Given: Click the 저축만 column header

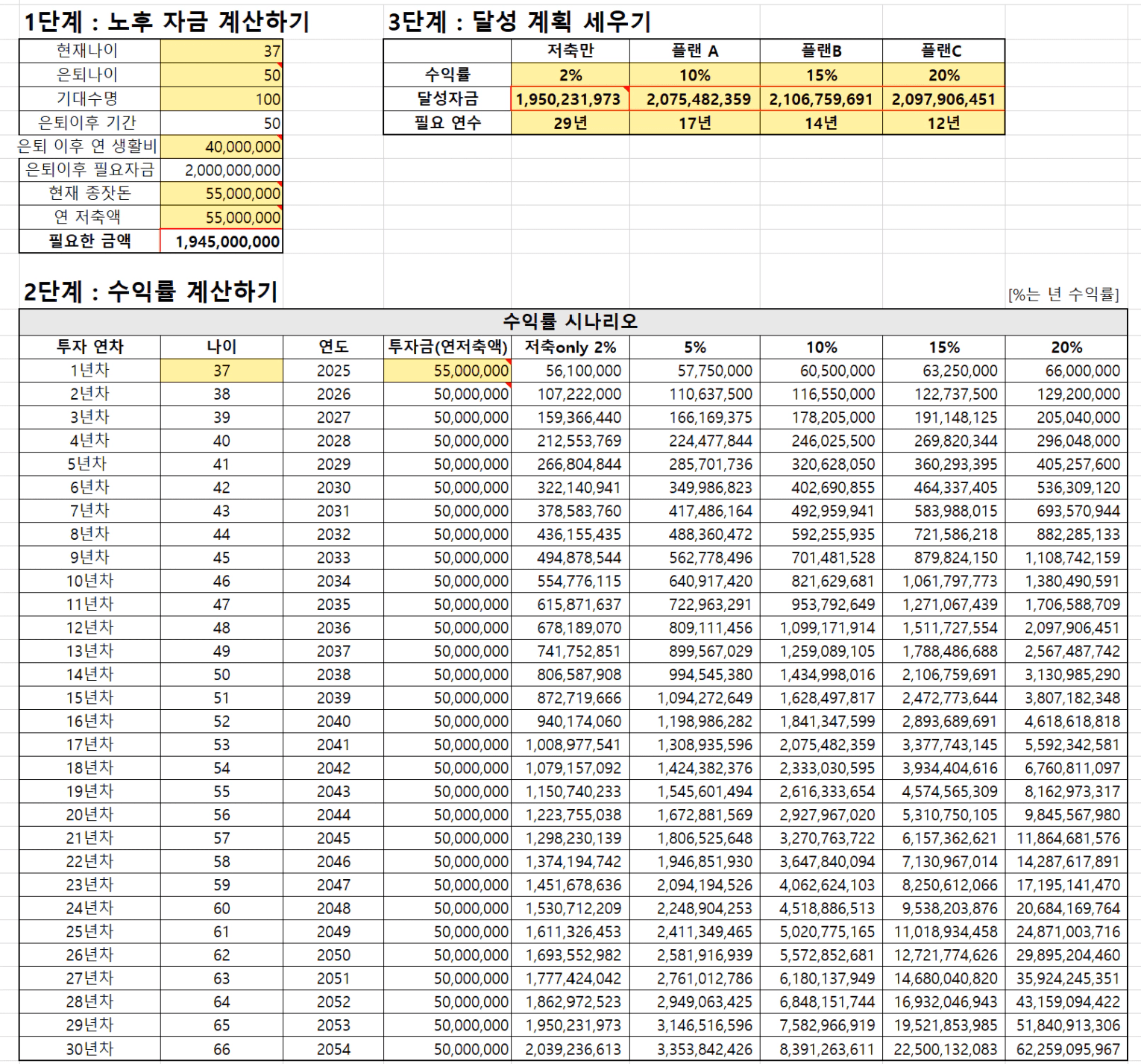Looking at the screenshot, I should coord(570,51).
